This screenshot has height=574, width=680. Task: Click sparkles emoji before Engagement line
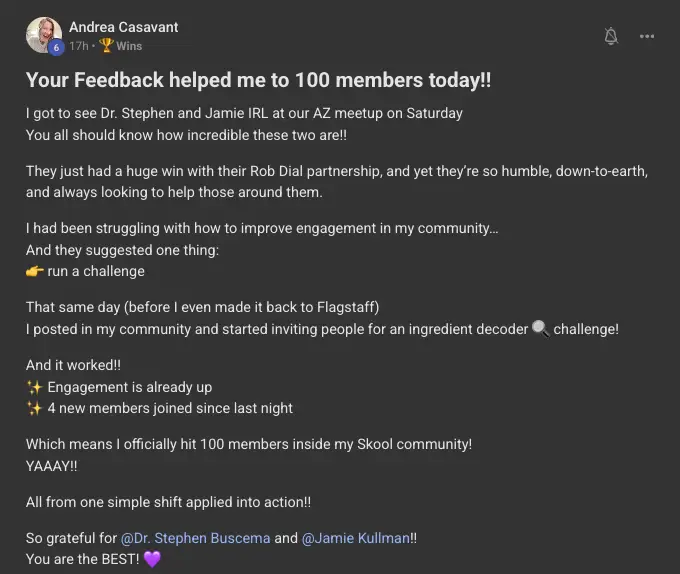[34, 387]
